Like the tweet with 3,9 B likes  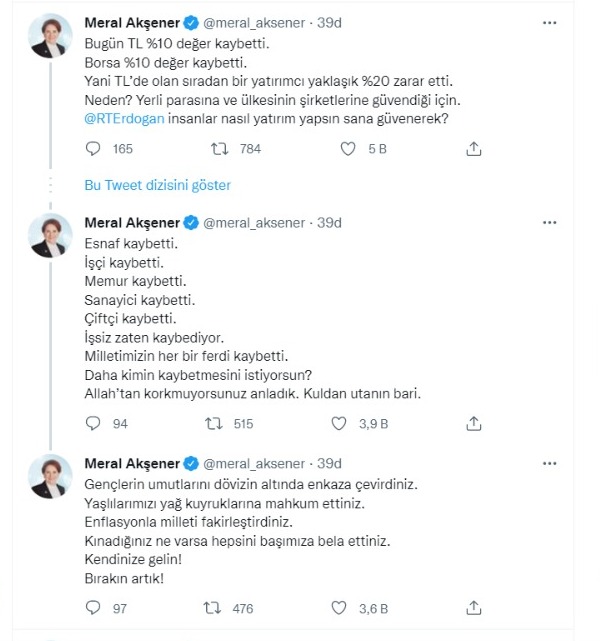tap(338, 424)
